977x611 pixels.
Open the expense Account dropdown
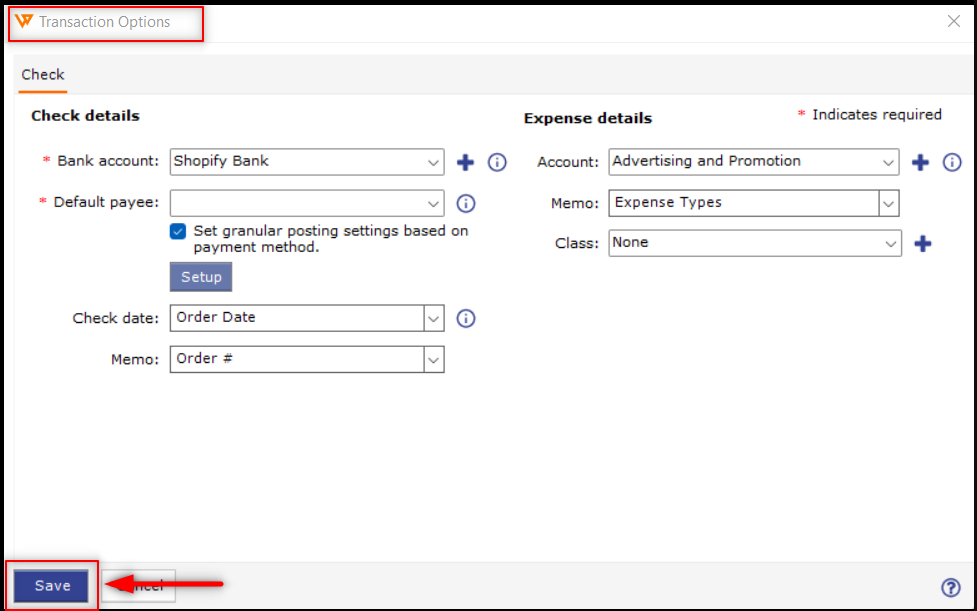(x=889, y=162)
